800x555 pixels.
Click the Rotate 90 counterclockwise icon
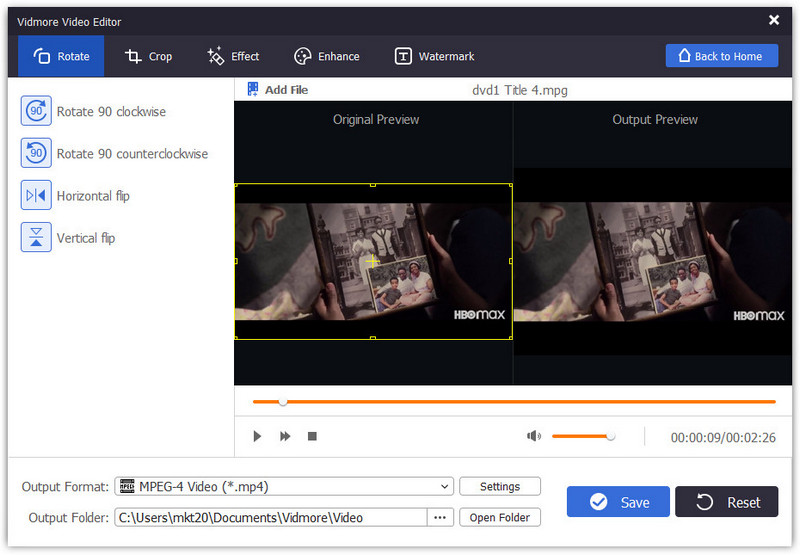pyautogui.click(x=36, y=153)
